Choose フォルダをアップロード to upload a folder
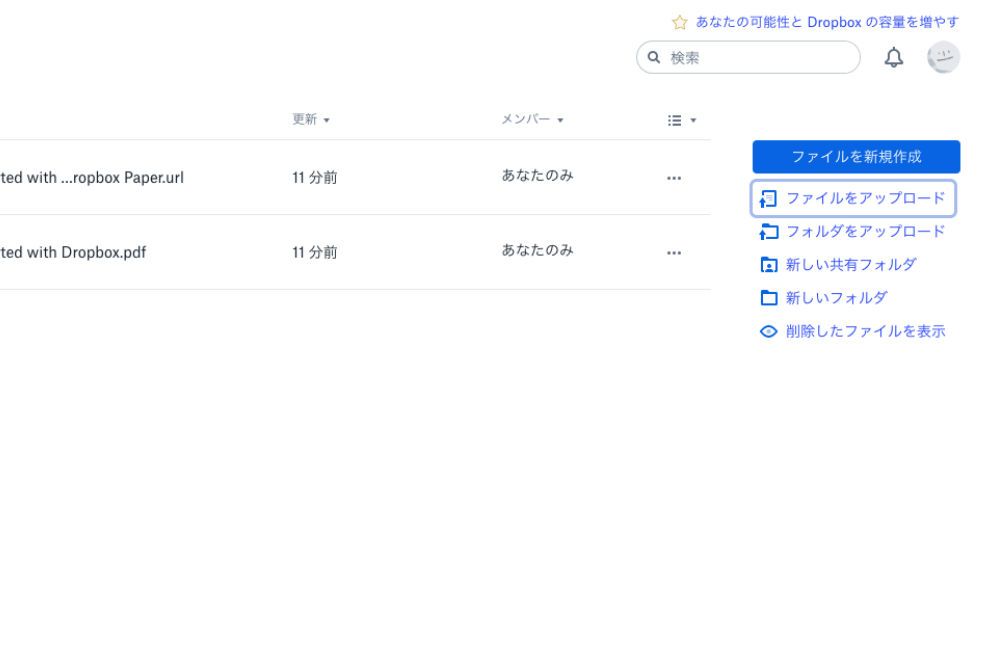Image resolution: width=1000 pixels, height=665 pixels. [865, 231]
